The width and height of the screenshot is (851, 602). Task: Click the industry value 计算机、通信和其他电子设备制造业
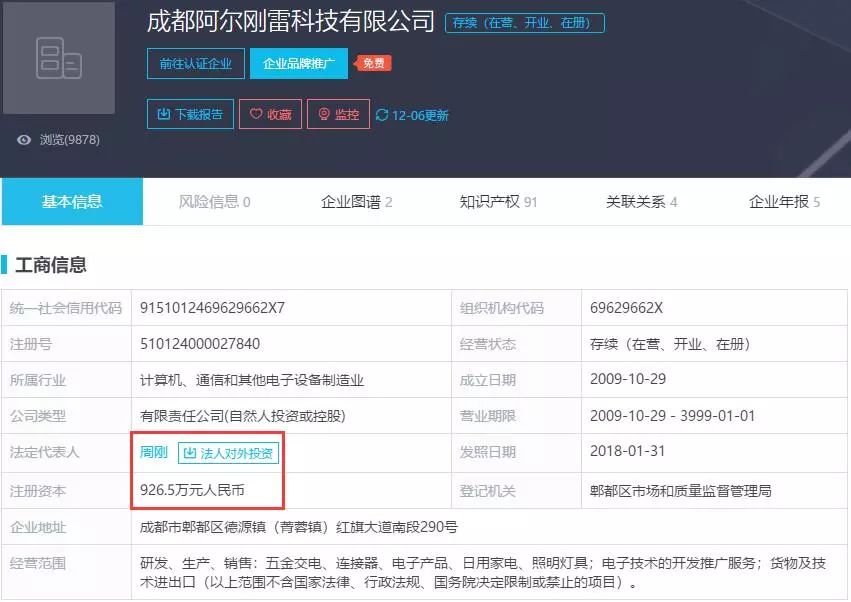click(252, 380)
